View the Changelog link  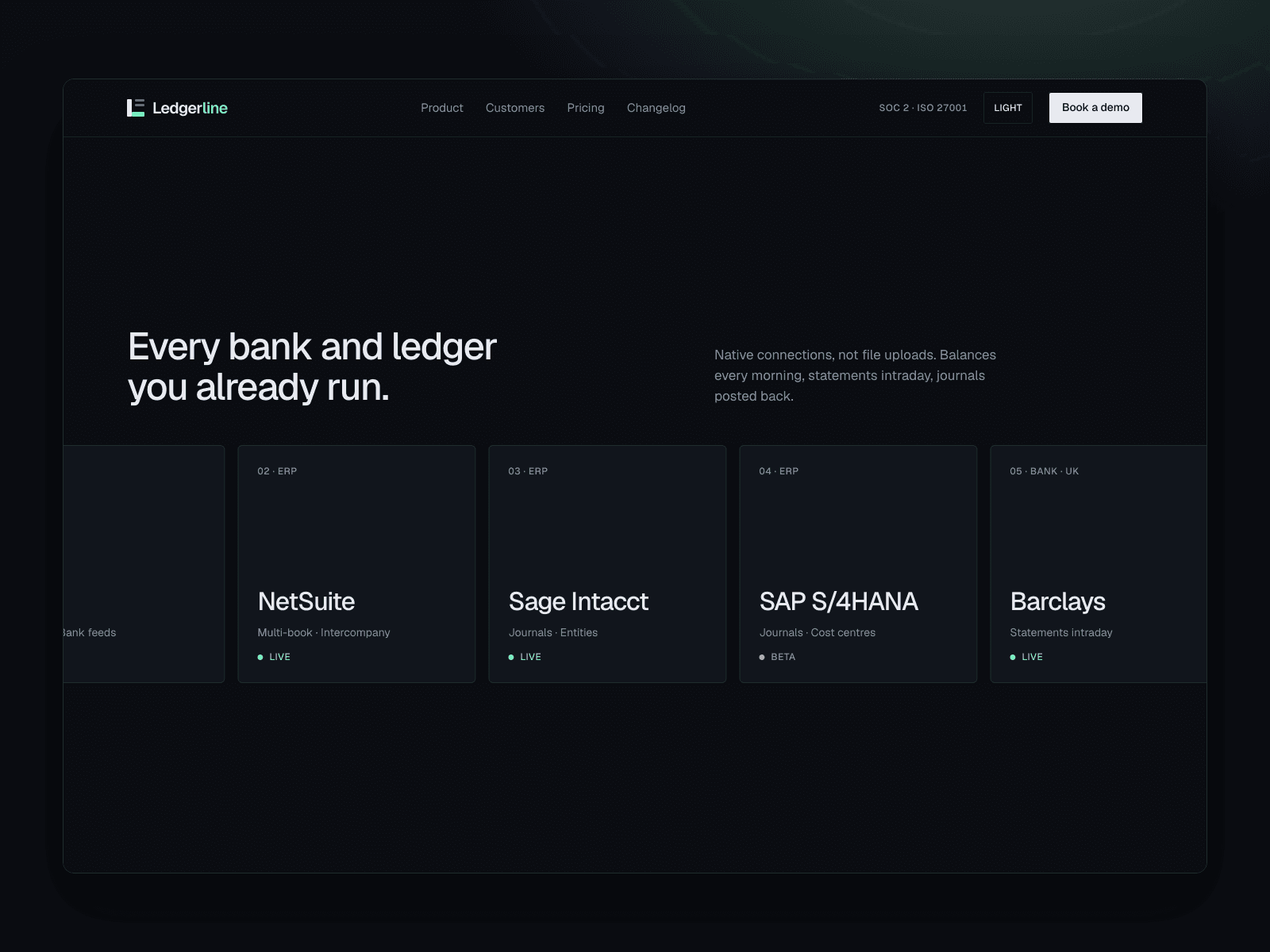pos(656,108)
